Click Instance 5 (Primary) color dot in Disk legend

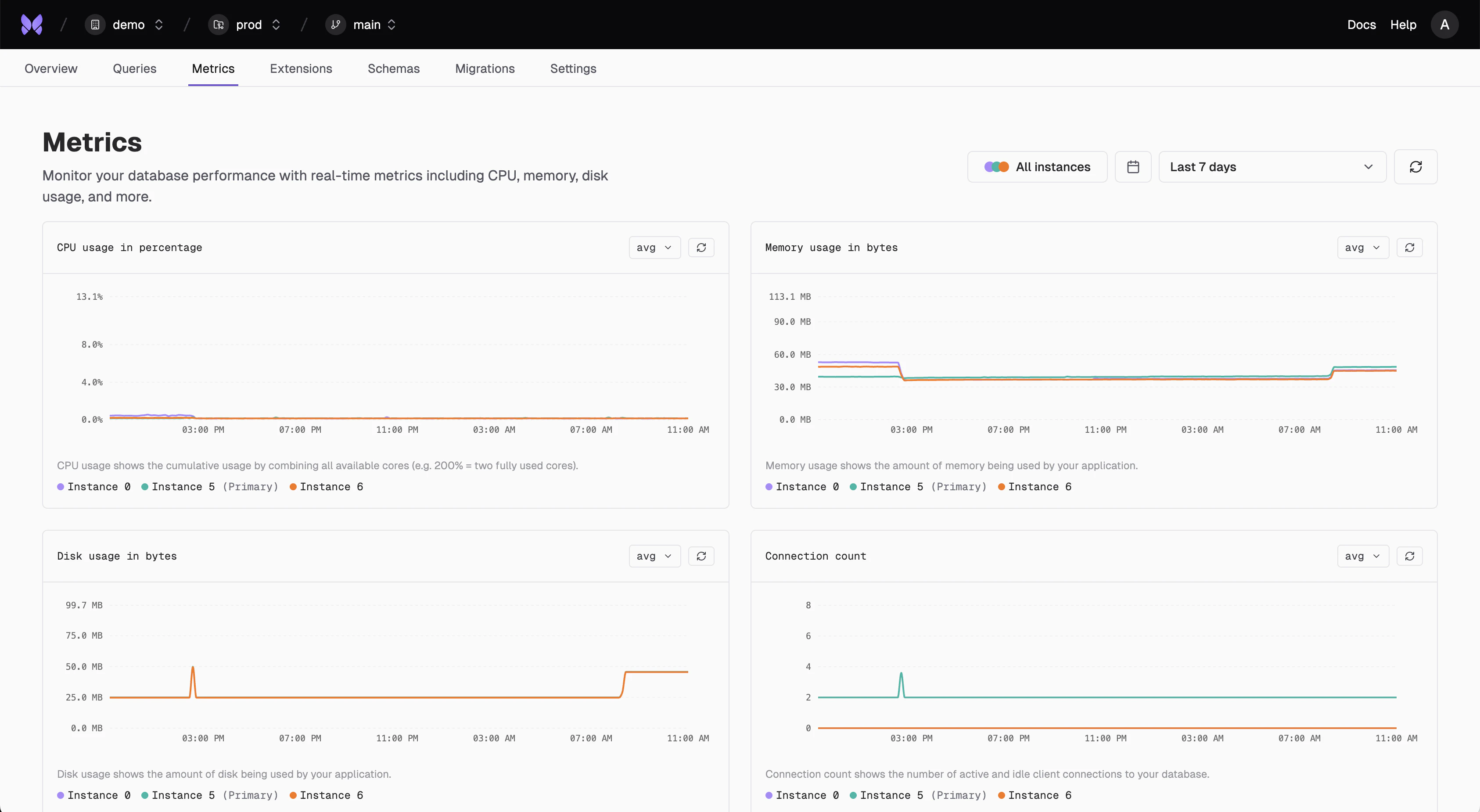(145, 795)
